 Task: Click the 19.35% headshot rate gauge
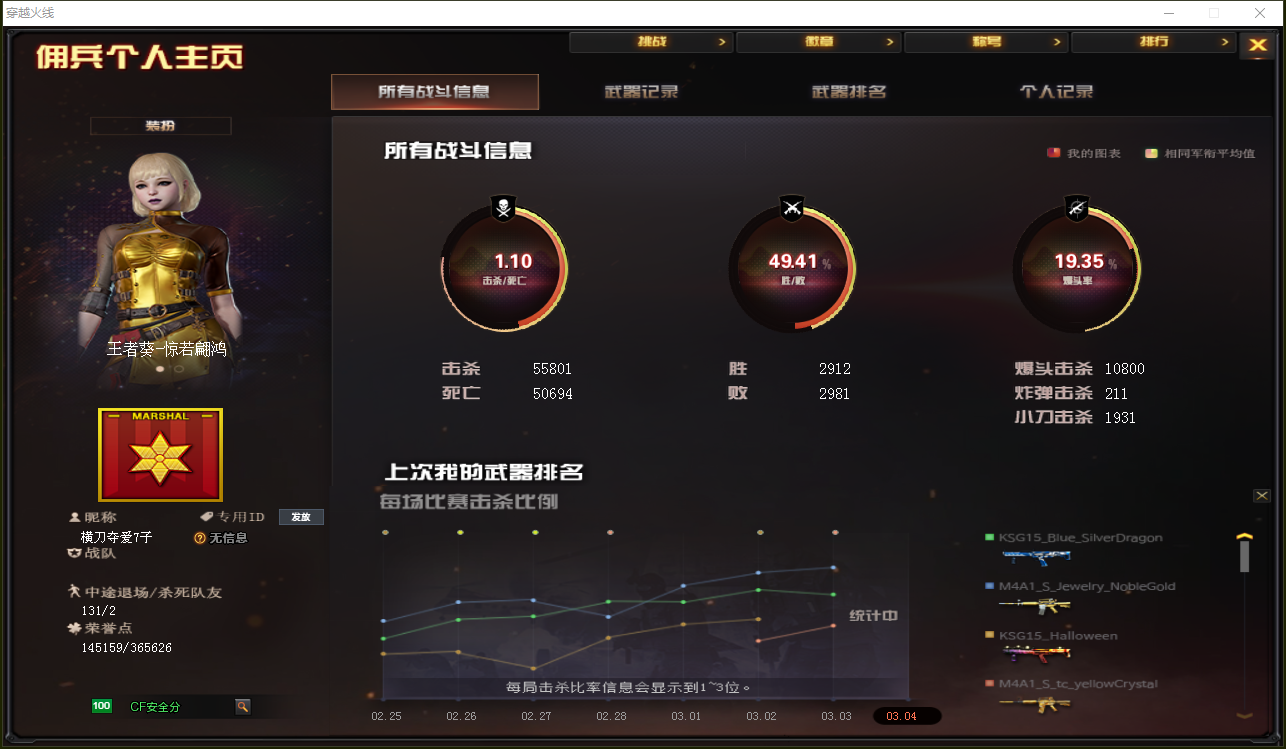(1077, 268)
